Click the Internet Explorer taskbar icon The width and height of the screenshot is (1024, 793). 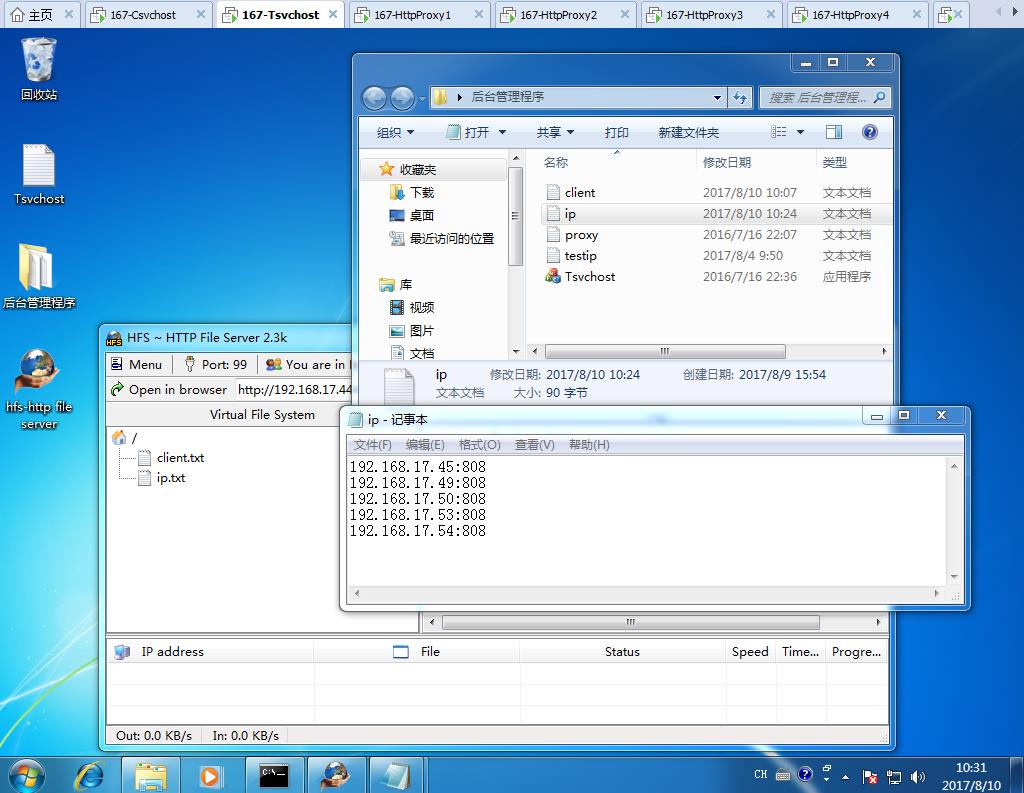point(90,775)
